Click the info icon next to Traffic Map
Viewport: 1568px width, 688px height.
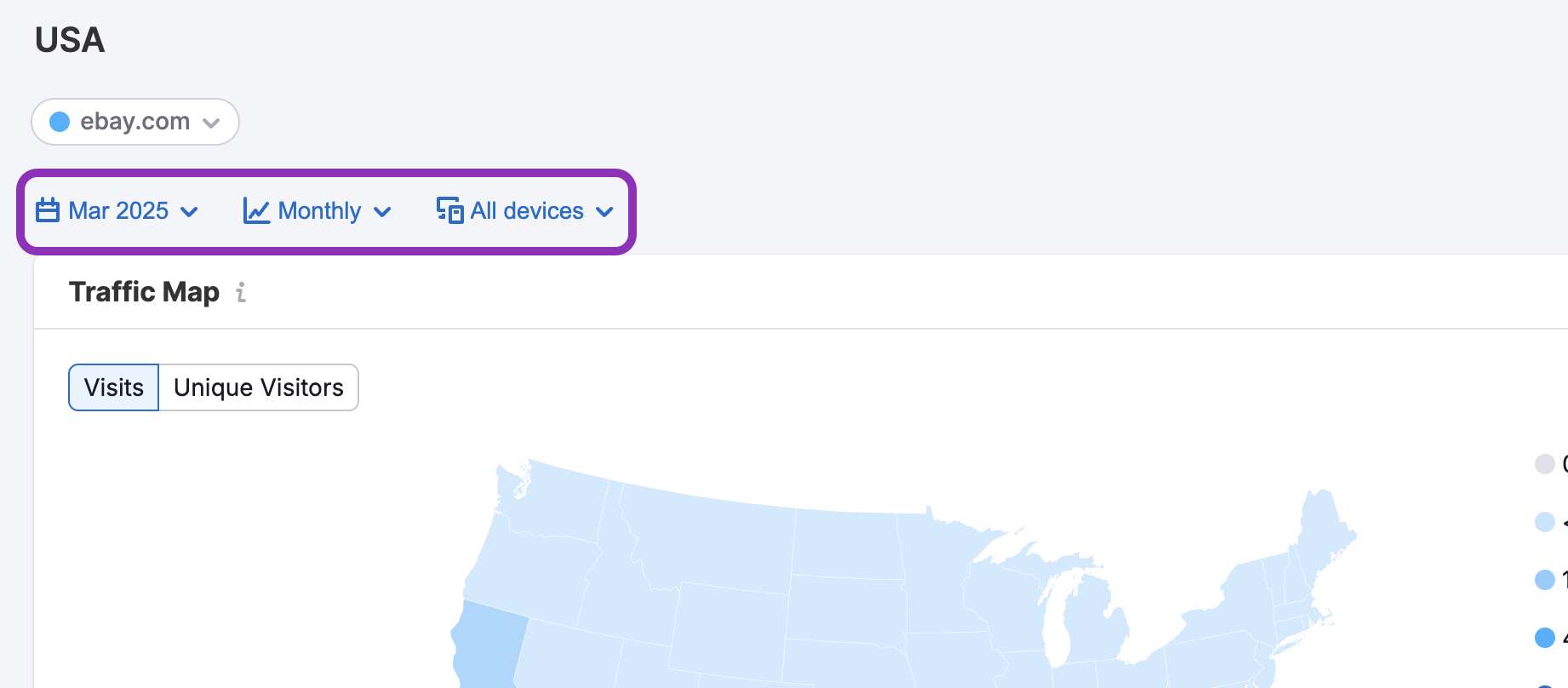(240, 293)
